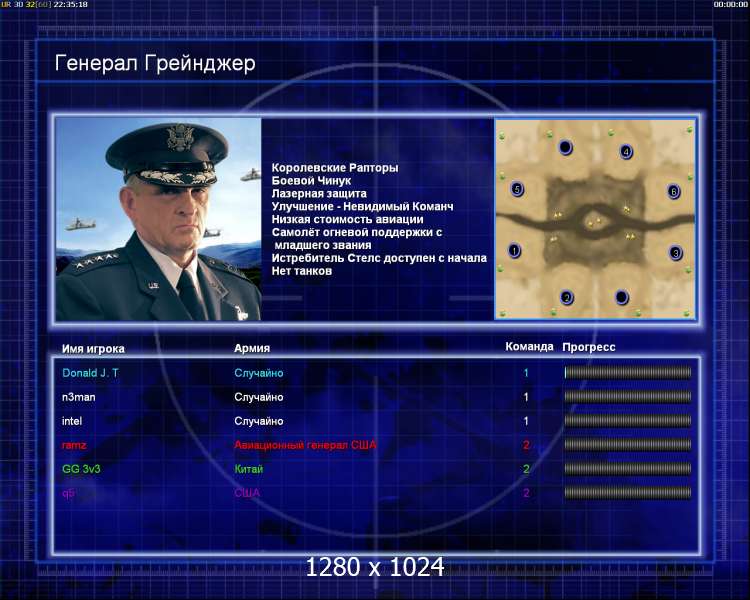The image size is (750, 600).
Task: Select player name 'ramz'
Action: (74, 445)
